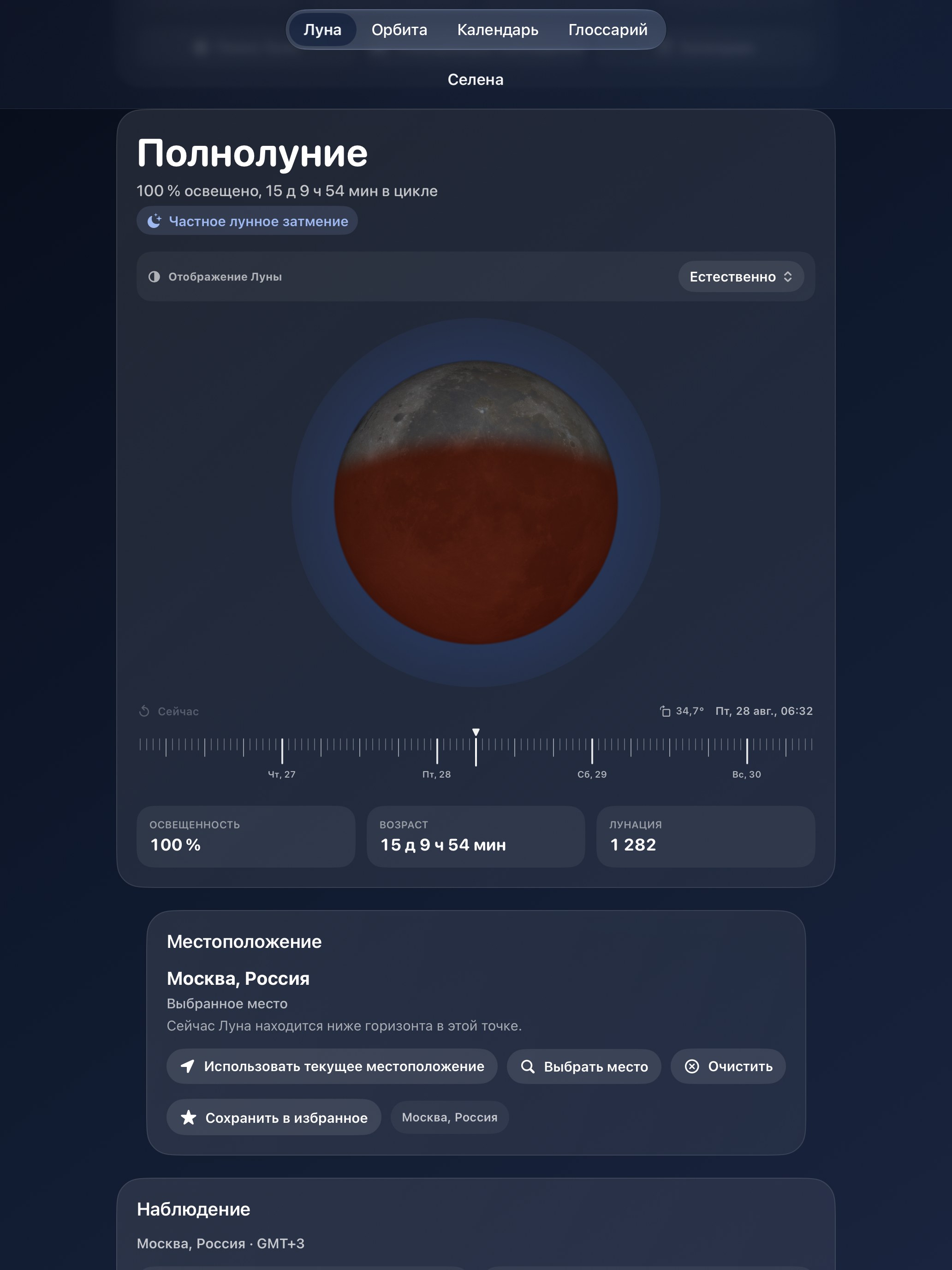Click the Очистить button
The image size is (952, 1270).
(728, 1066)
